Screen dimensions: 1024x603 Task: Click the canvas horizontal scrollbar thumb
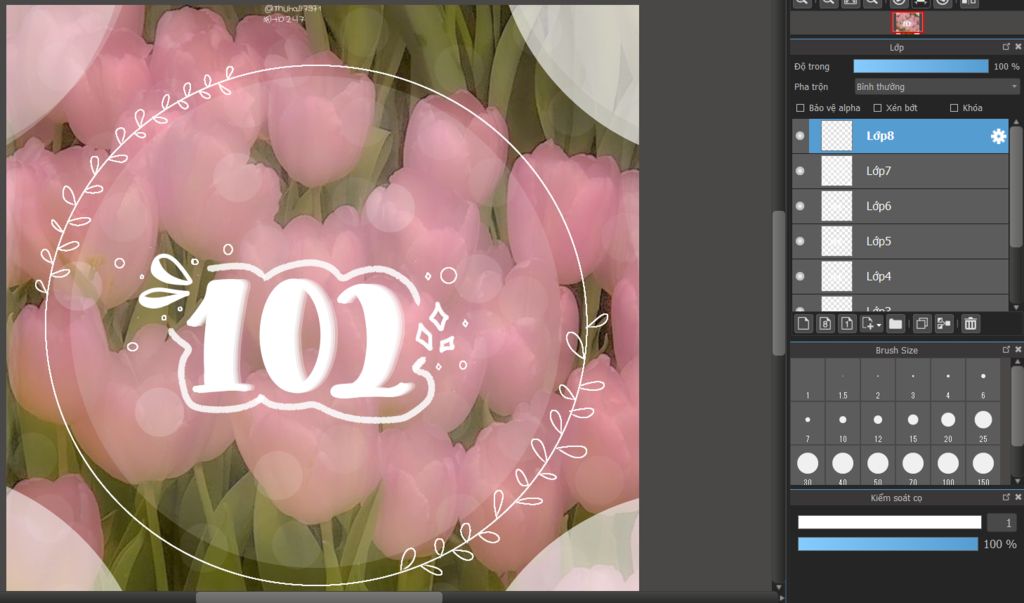click(319, 598)
